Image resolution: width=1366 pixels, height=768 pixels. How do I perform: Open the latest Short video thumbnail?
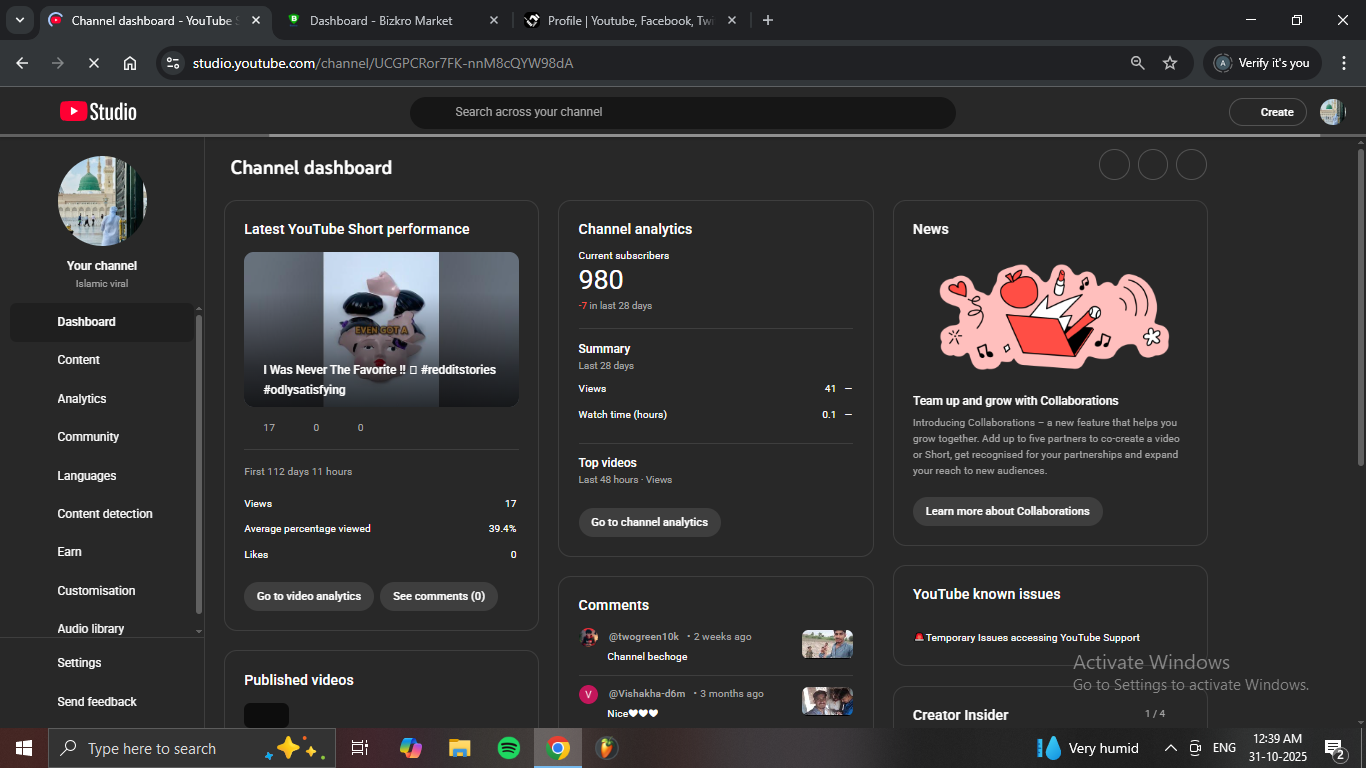(381, 329)
